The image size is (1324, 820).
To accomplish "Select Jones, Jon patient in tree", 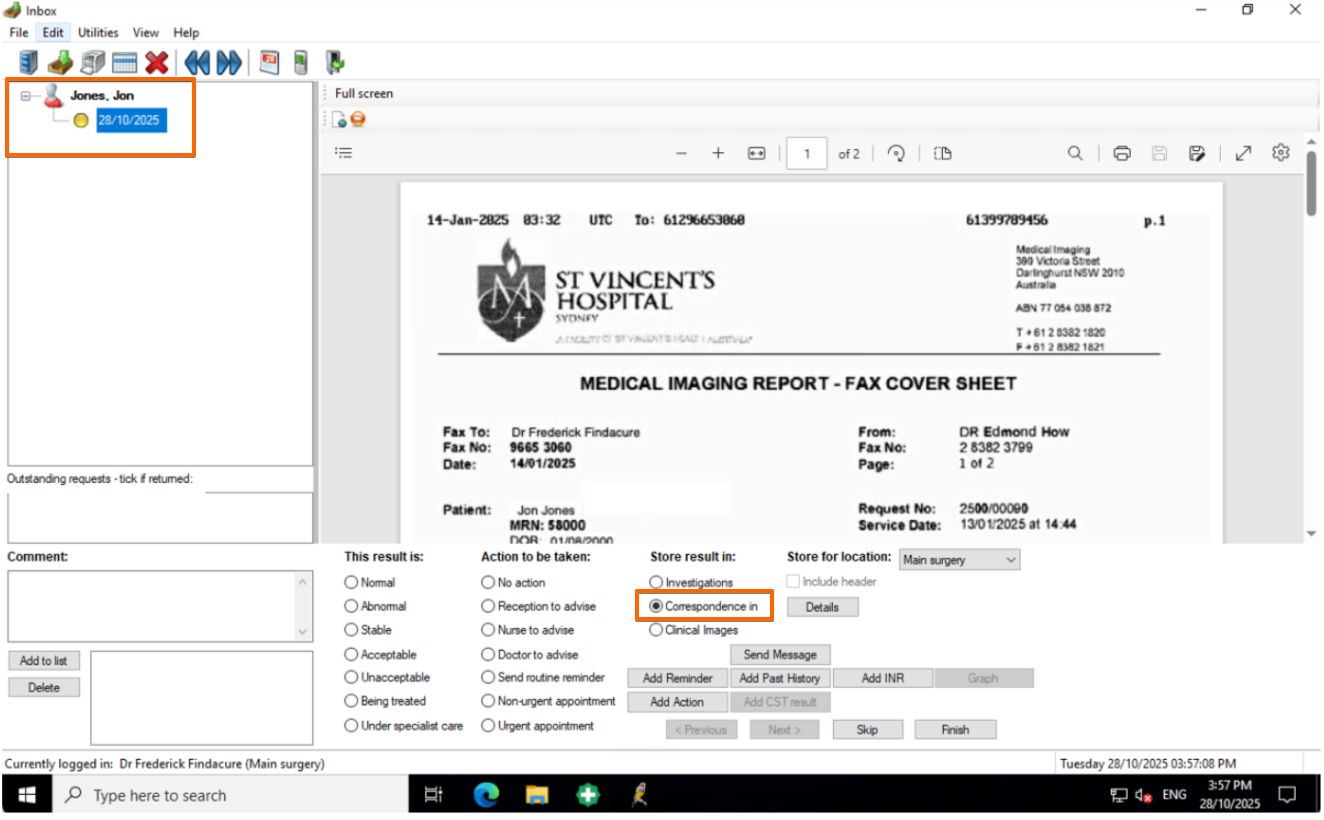I will coord(102,96).
